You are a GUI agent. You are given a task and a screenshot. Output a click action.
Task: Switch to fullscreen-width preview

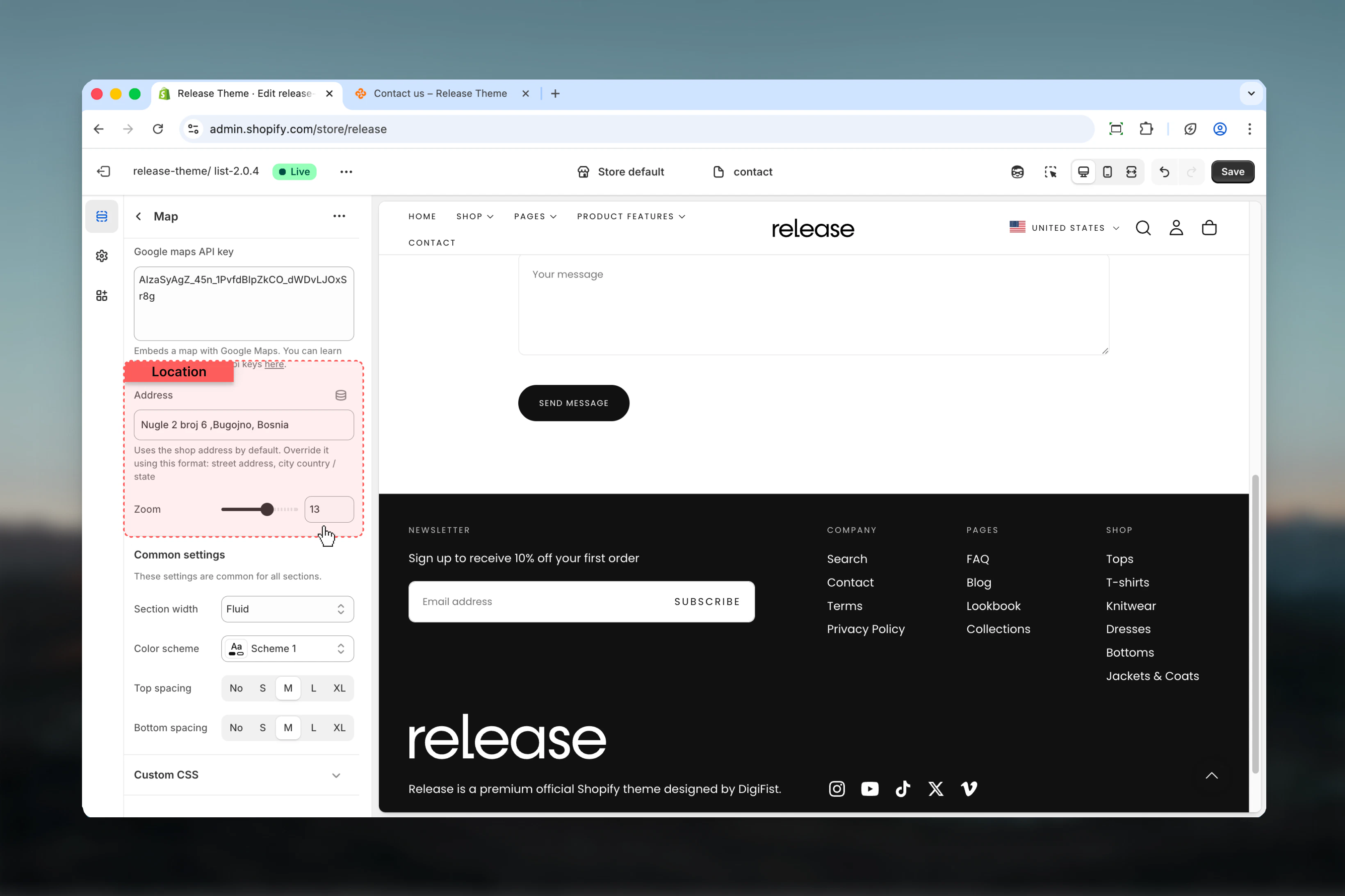point(1131,172)
